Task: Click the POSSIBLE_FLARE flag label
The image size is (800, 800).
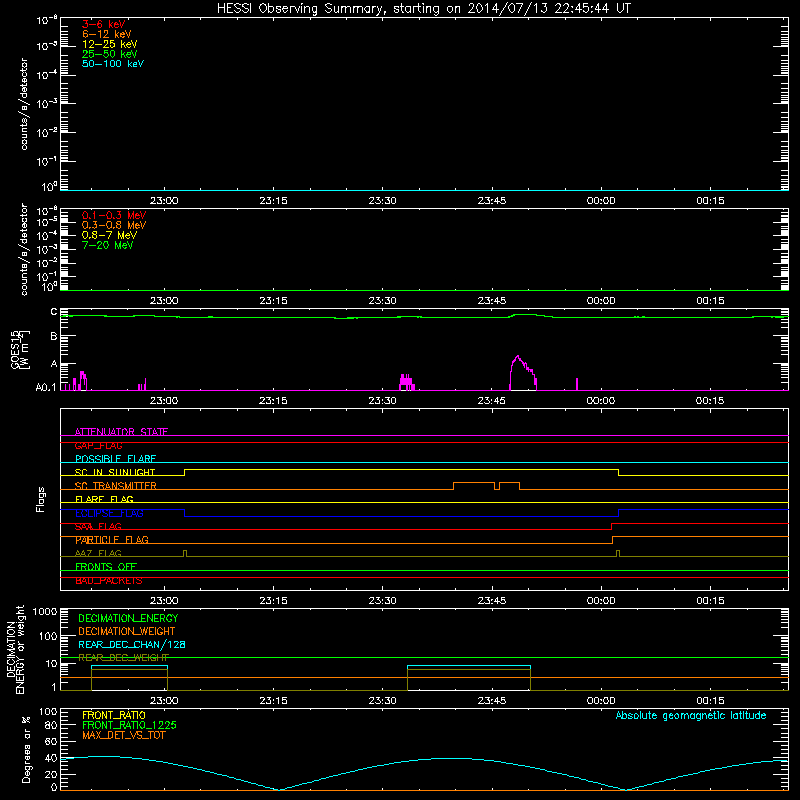Action: coord(115,459)
